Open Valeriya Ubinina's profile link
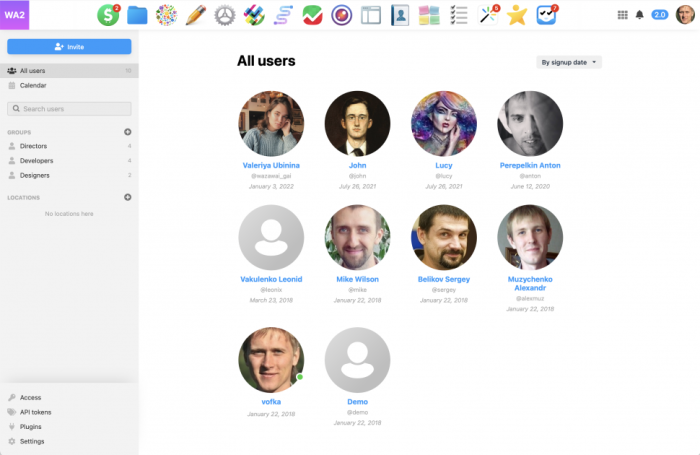Image resolution: width=700 pixels, height=455 pixels. click(271, 164)
